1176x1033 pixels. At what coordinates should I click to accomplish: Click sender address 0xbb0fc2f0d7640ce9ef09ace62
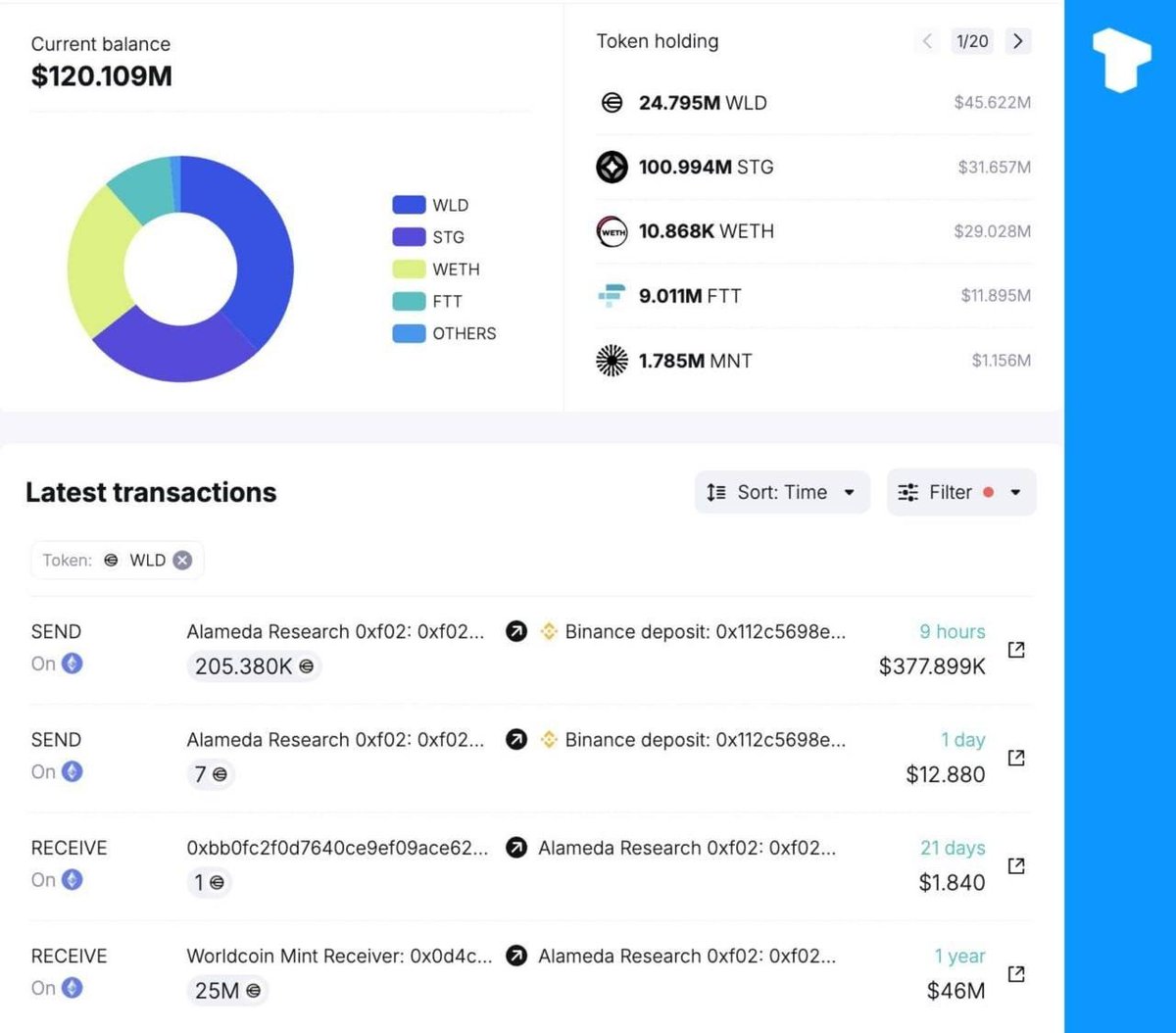click(337, 848)
